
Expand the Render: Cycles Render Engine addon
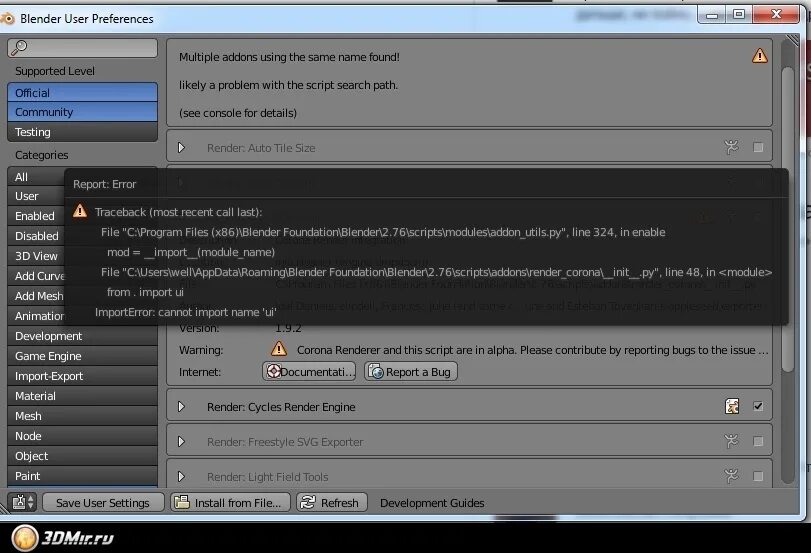182,407
